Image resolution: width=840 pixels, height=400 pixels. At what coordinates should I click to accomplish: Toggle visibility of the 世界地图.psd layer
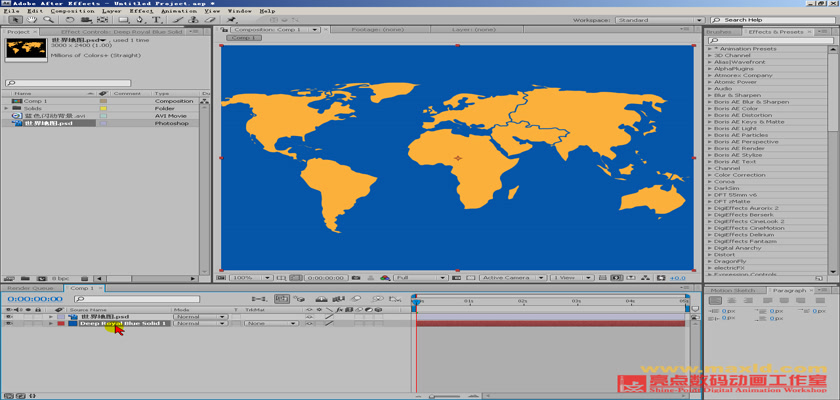[8, 316]
